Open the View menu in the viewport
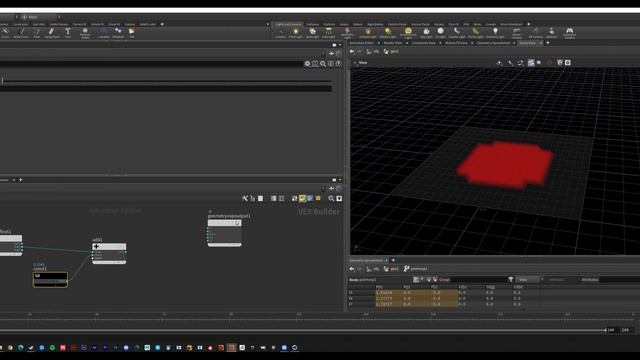 click(x=361, y=63)
